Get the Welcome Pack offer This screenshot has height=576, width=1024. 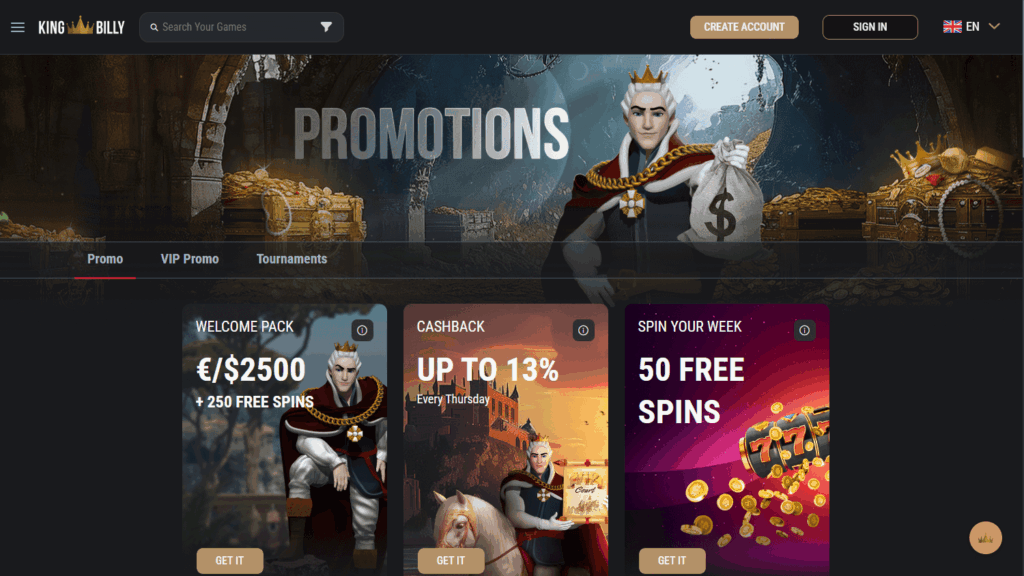(230, 560)
